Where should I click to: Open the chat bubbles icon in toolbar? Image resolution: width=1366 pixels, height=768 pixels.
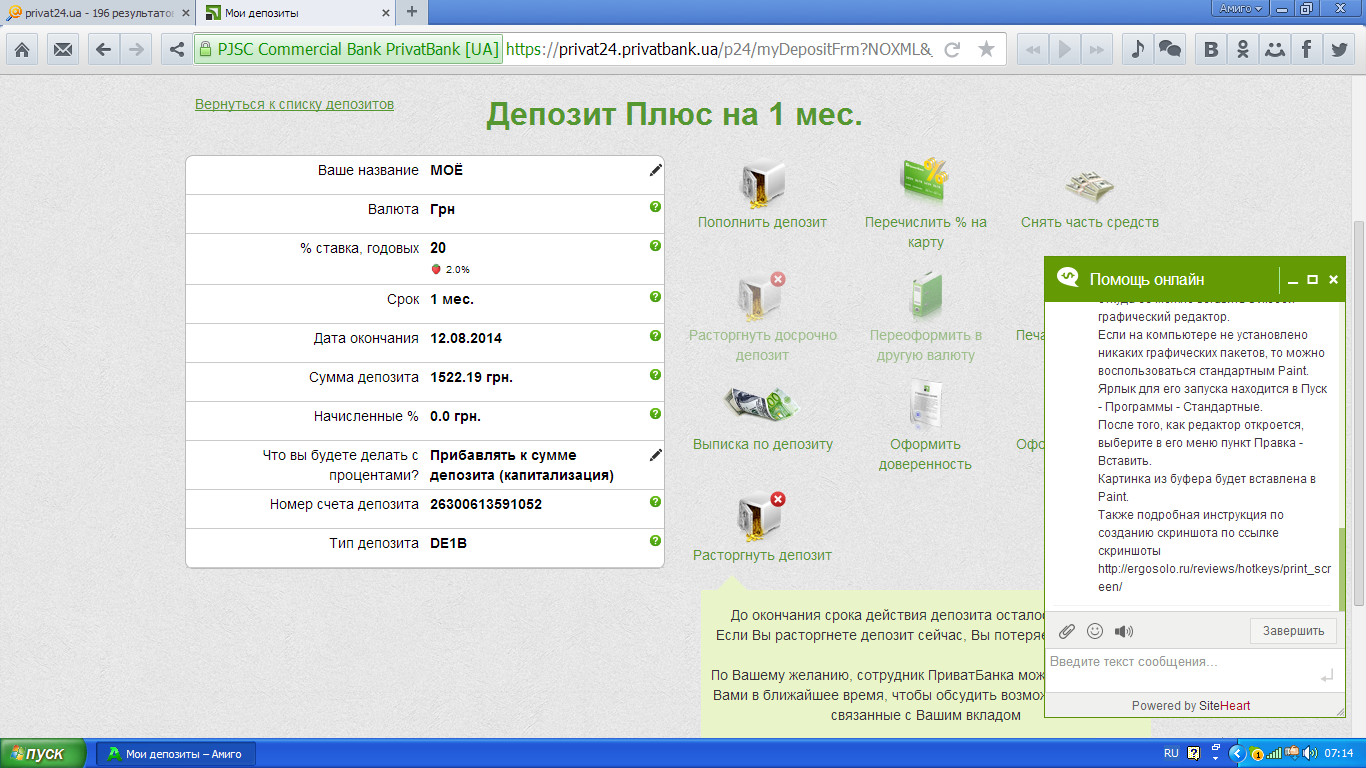[x=1169, y=49]
